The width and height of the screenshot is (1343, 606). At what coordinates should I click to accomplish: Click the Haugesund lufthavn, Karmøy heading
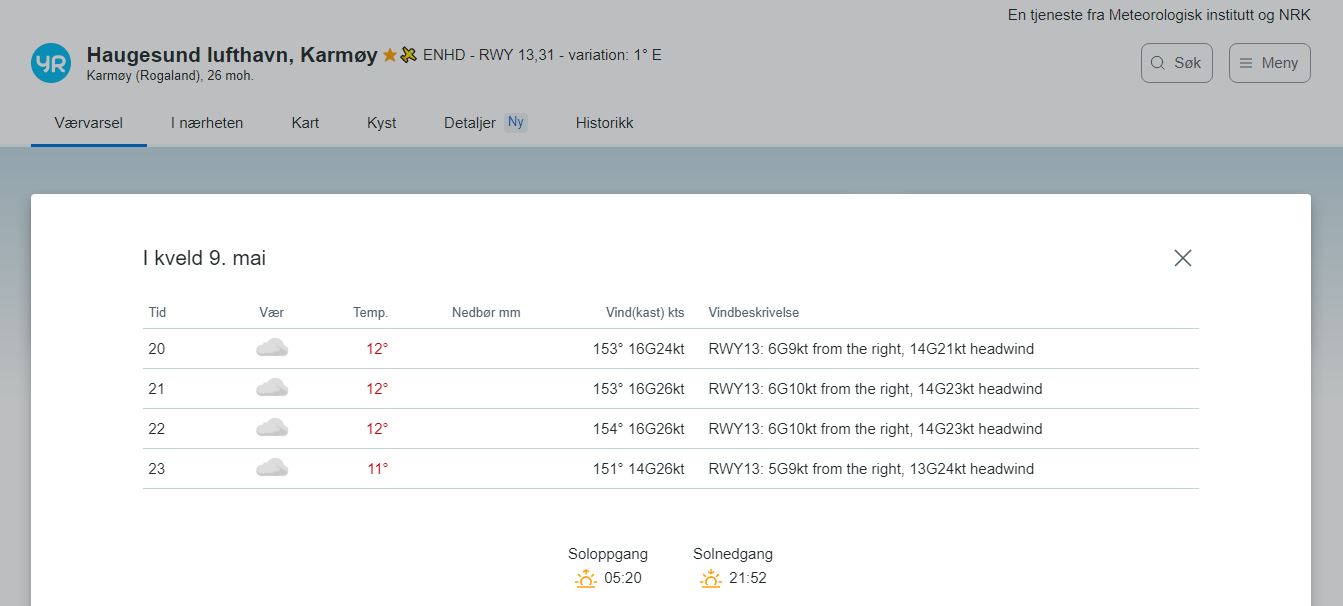(232, 55)
